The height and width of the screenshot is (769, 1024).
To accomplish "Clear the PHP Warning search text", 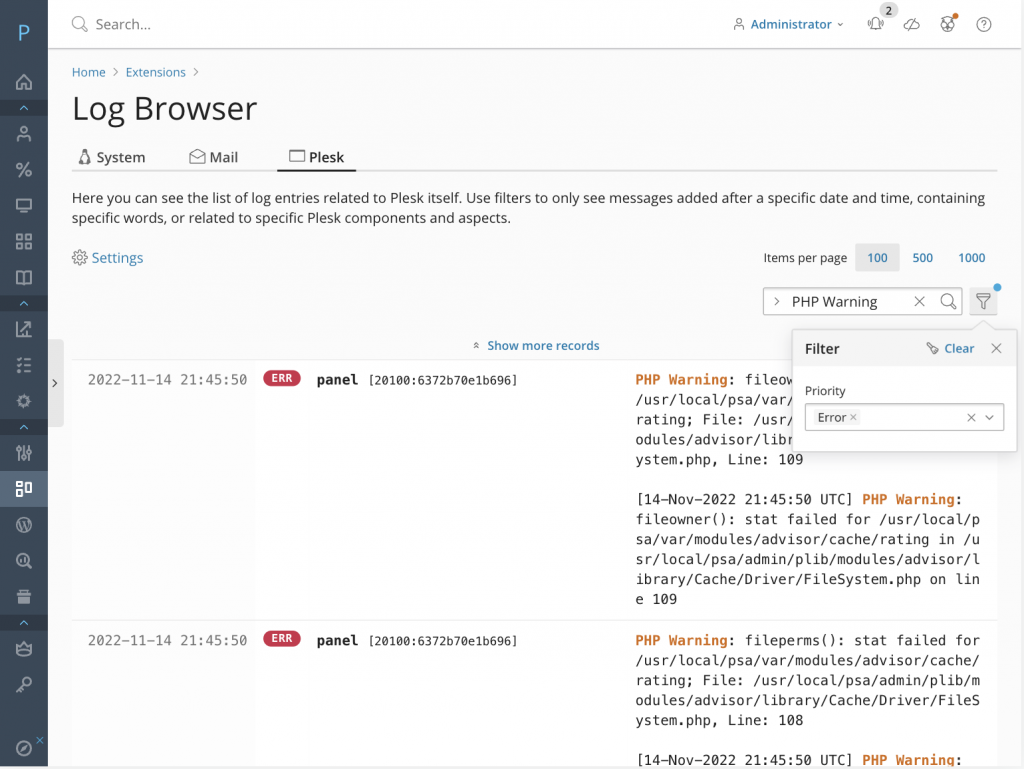I will [920, 302].
